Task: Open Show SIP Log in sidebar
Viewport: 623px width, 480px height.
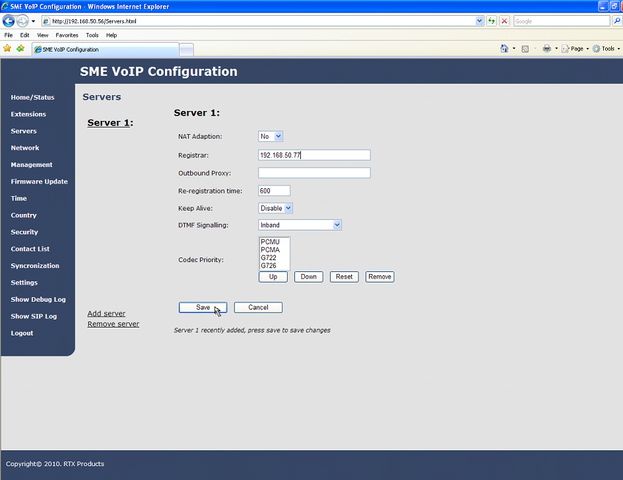Action: 33,316
